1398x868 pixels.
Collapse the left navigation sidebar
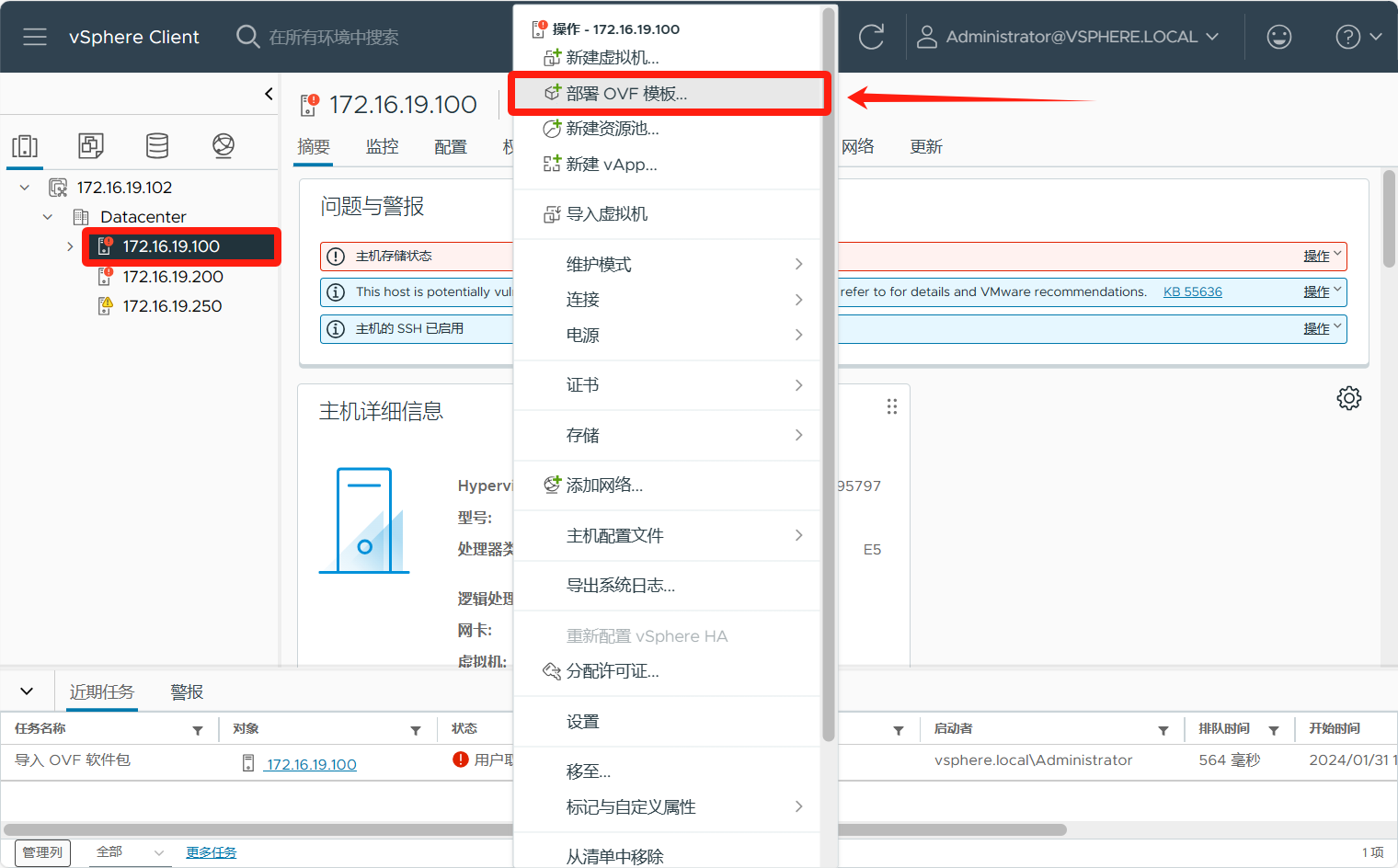pyautogui.click(x=269, y=94)
